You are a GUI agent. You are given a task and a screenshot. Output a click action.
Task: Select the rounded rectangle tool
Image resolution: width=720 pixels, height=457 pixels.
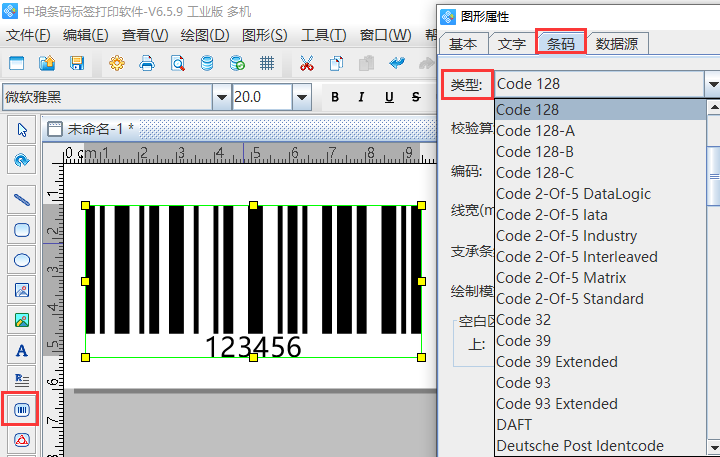pos(22,230)
